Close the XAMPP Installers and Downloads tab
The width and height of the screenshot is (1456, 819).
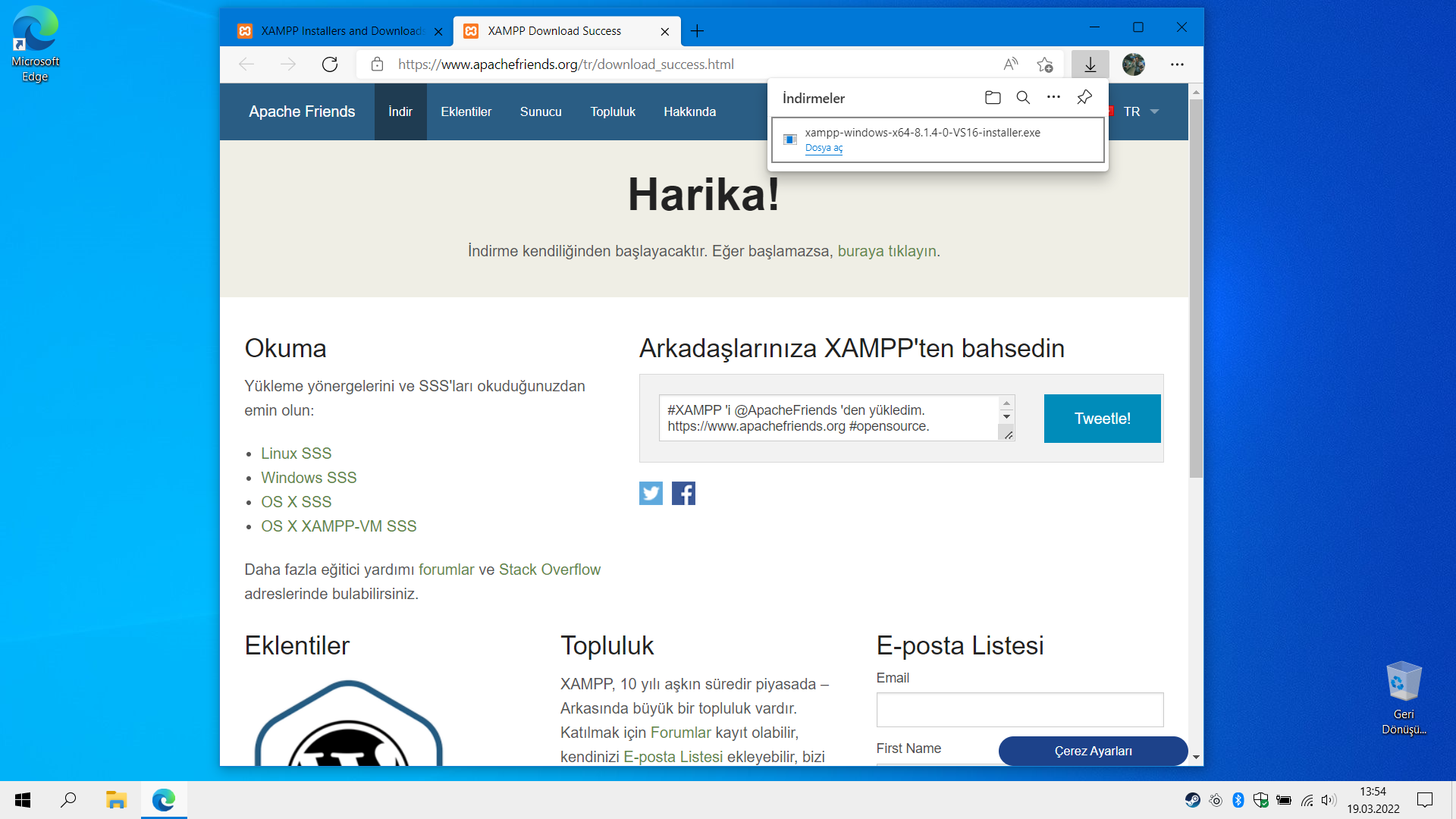(438, 32)
